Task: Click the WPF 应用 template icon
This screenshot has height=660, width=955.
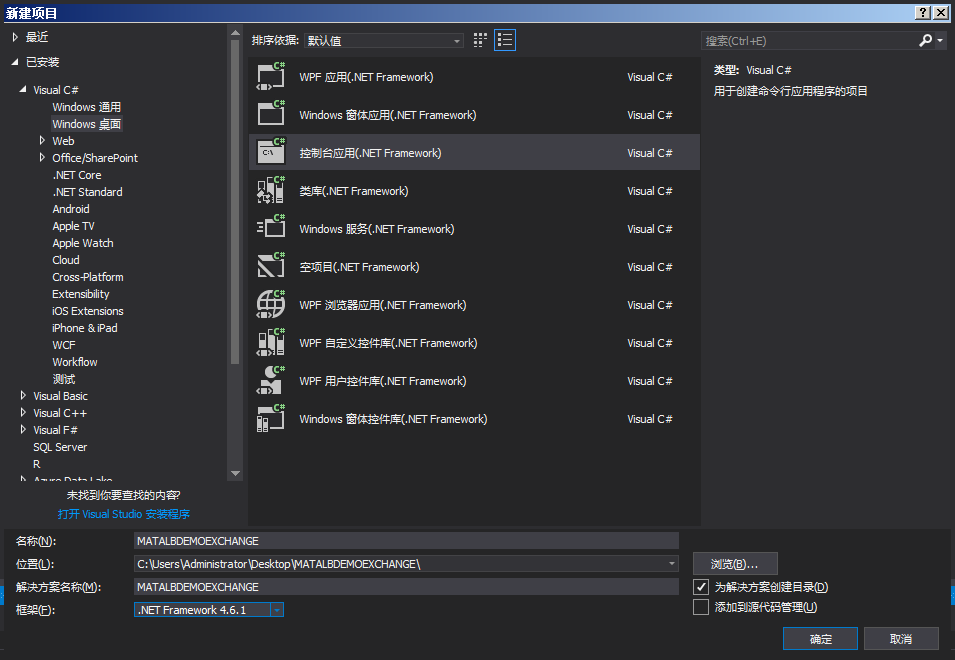Action: tap(271, 77)
